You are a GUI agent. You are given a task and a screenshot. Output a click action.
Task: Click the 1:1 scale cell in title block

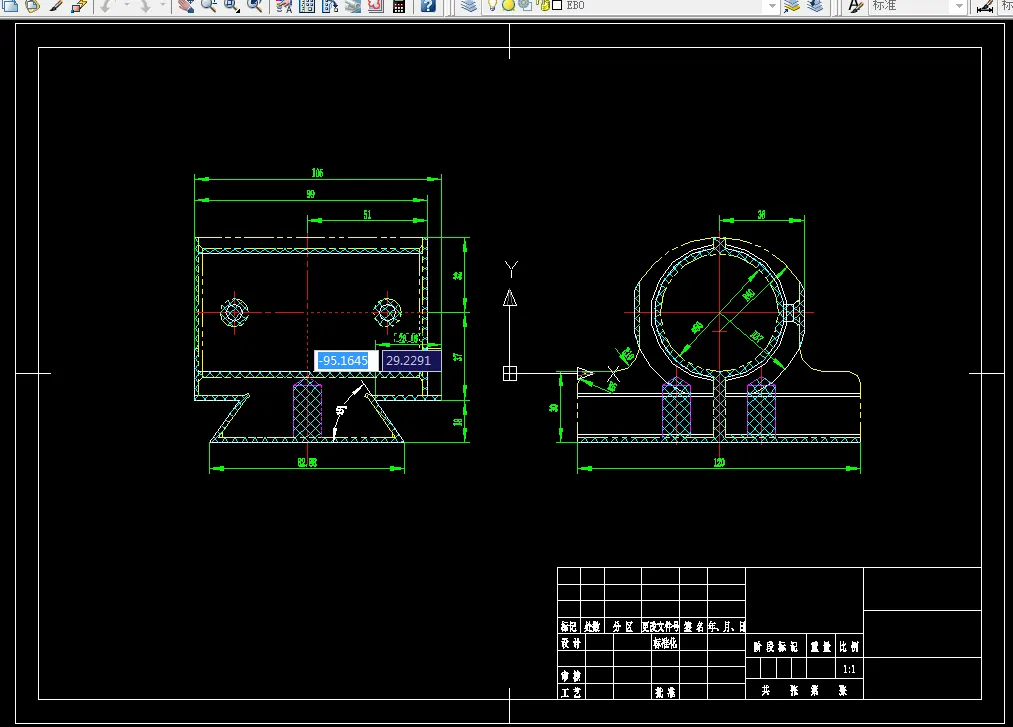[x=850, y=669]
